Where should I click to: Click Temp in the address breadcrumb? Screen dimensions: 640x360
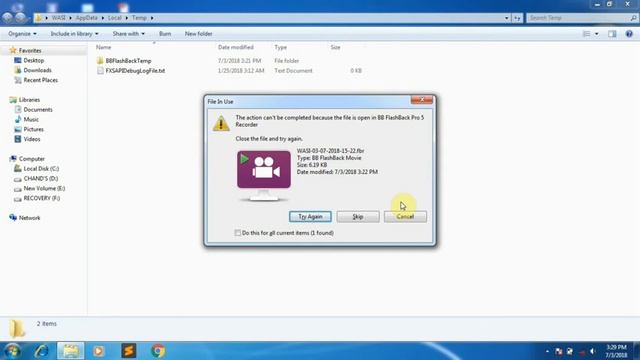139,18
